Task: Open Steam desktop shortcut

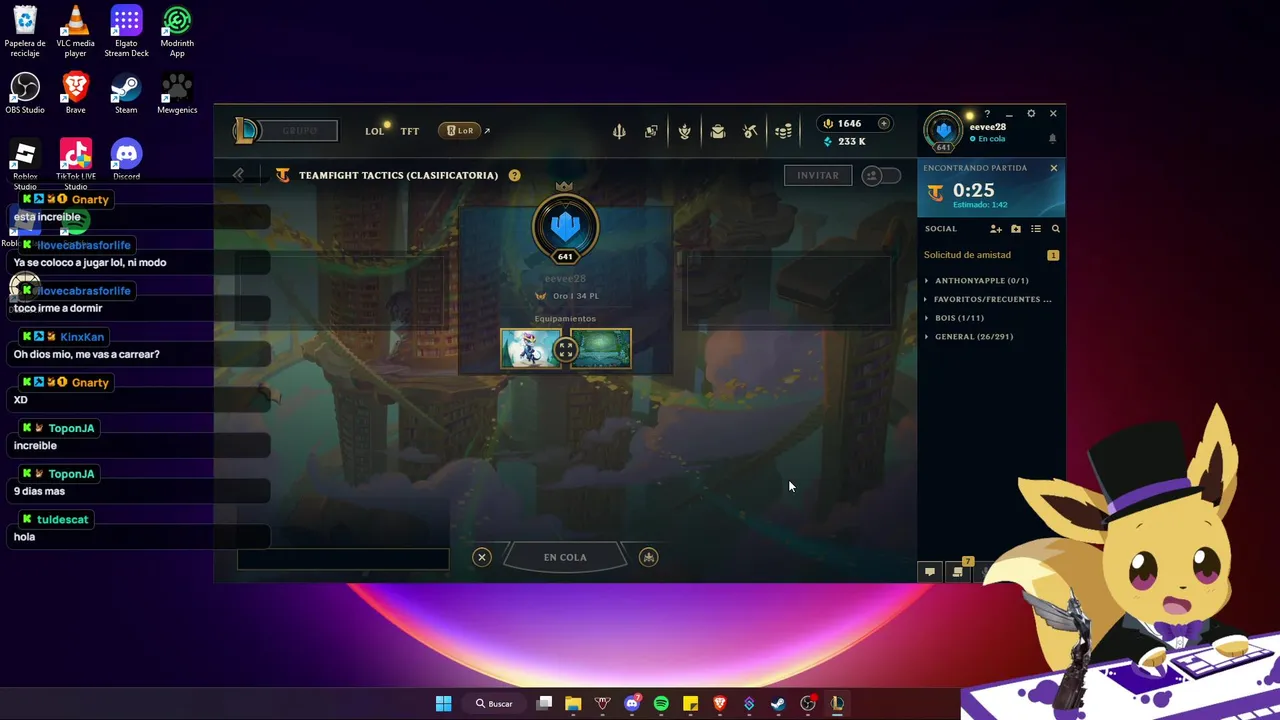Action: point(126,93)
